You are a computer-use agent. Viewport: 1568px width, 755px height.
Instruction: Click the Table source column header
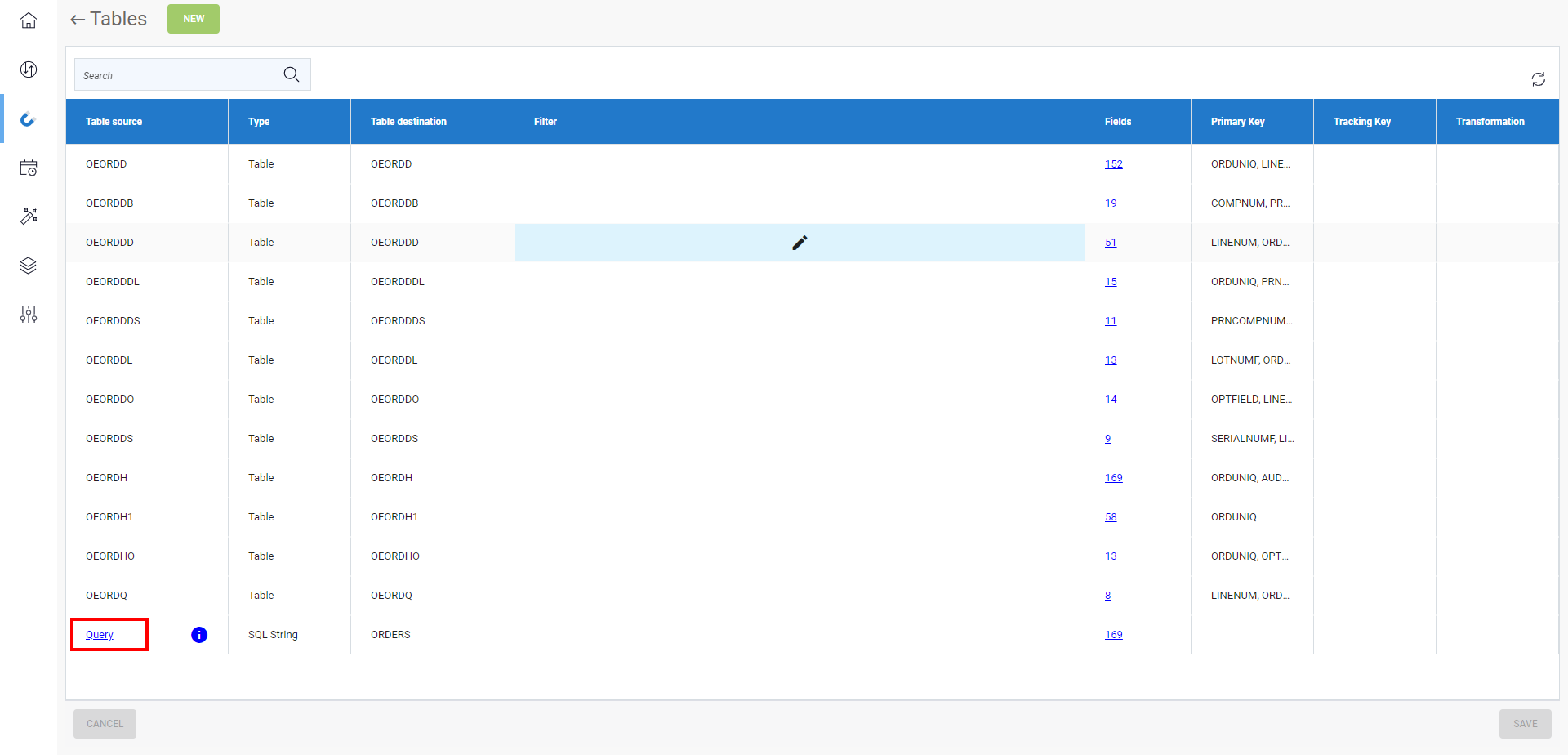(x=114, y=122)
